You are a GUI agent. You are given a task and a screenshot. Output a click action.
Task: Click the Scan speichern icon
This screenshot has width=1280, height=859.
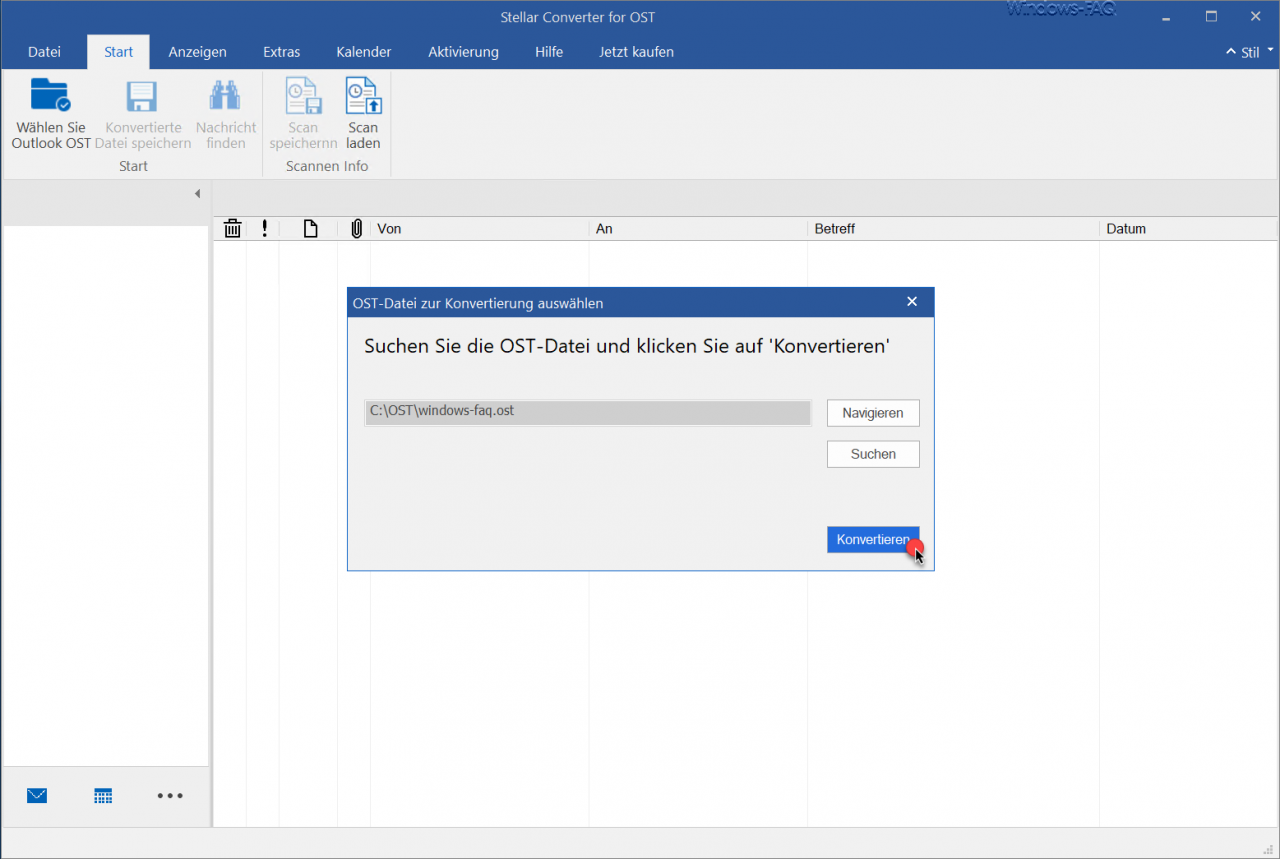[x=303, y=96]
